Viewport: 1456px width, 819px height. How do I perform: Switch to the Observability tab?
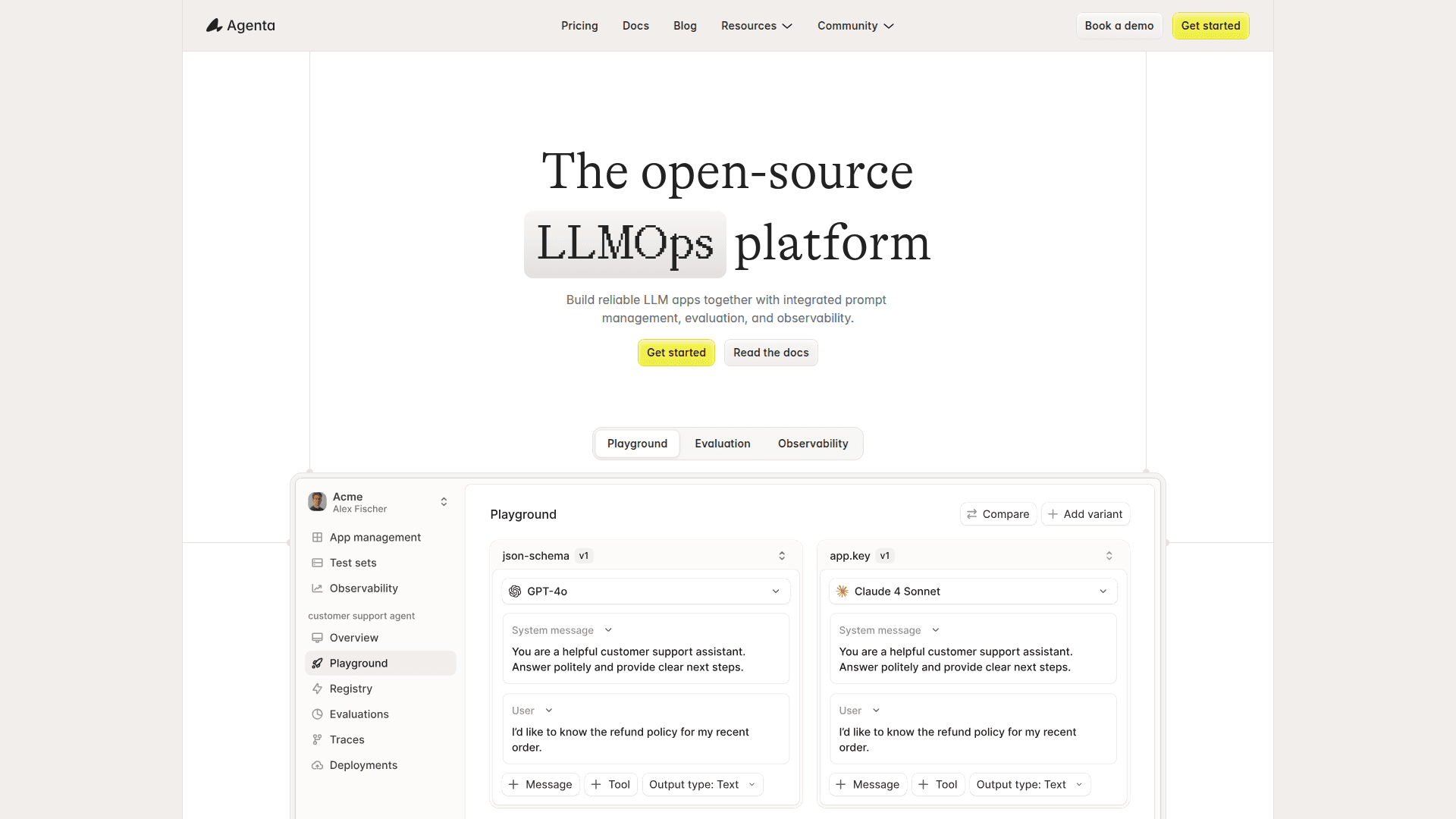pos(812,444)
